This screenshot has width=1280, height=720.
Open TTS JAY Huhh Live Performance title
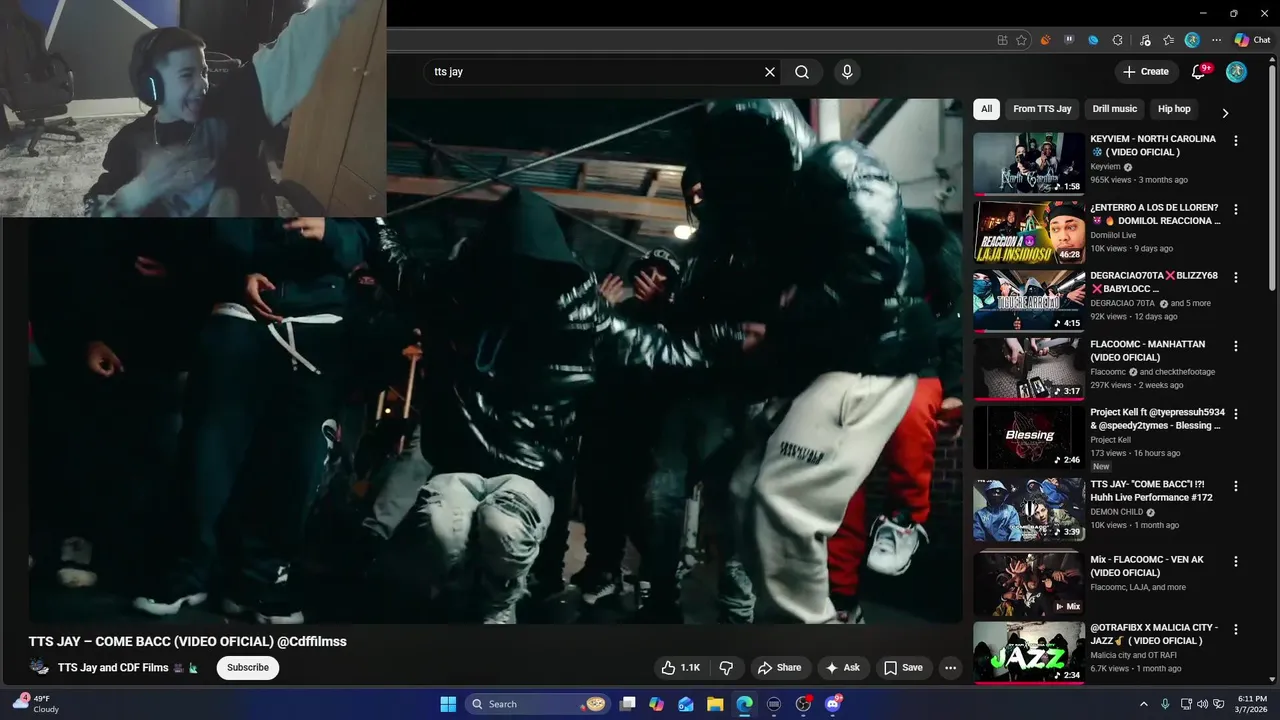coord(1151,491)
